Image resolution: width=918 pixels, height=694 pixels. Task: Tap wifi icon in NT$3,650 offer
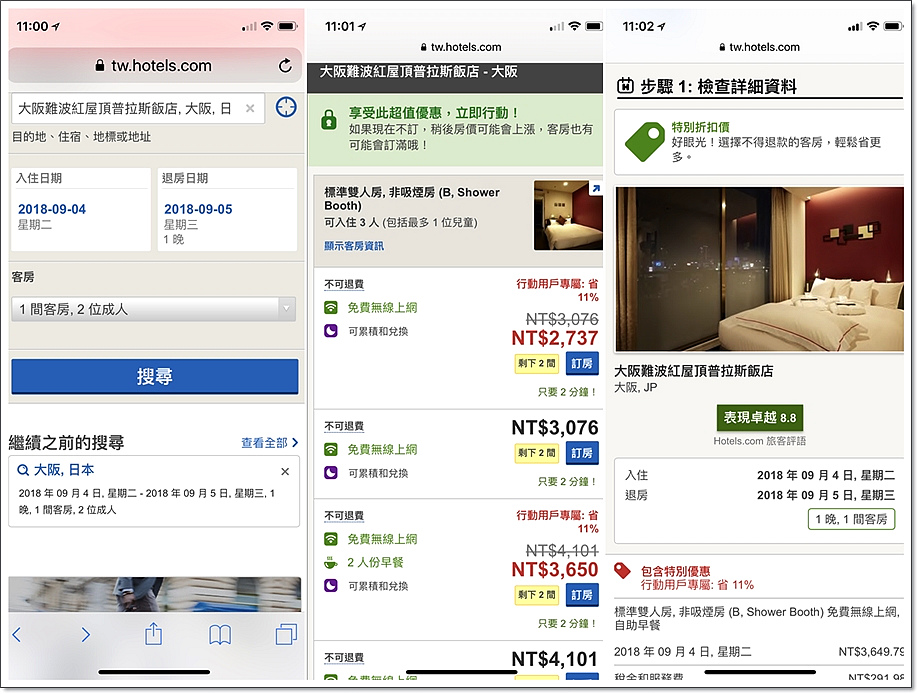pos(331,539)
